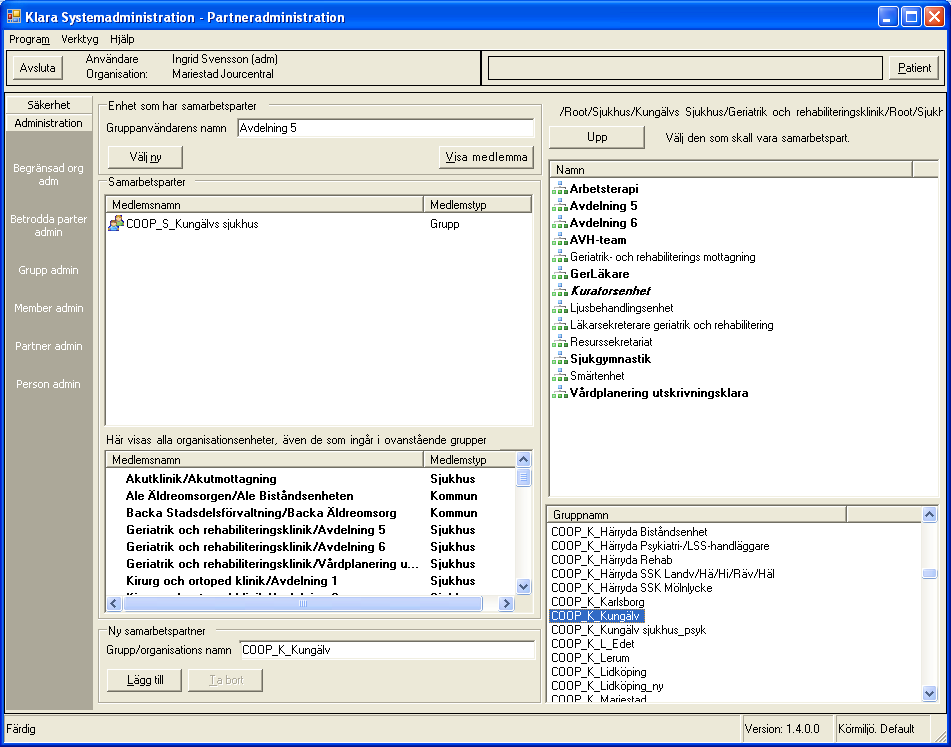Open Grupp admin in the sidebar

coord(49,270)
